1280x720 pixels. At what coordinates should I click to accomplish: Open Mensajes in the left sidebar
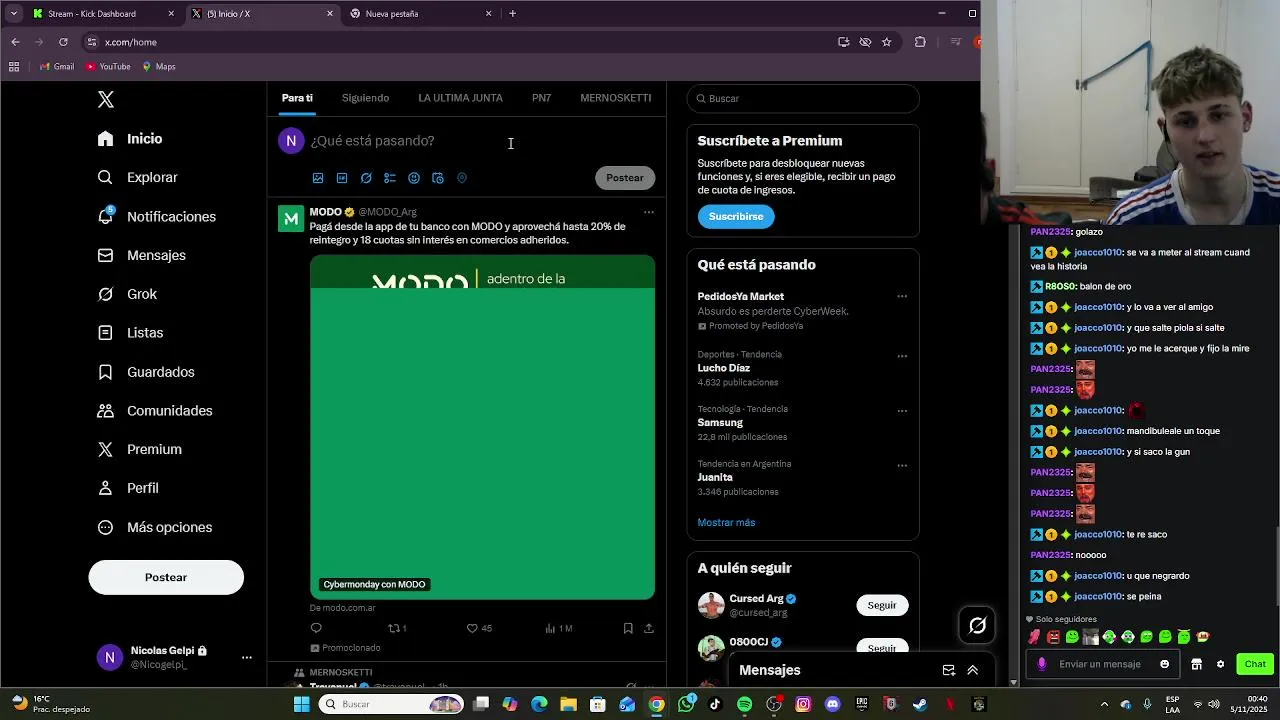[142, 255]
